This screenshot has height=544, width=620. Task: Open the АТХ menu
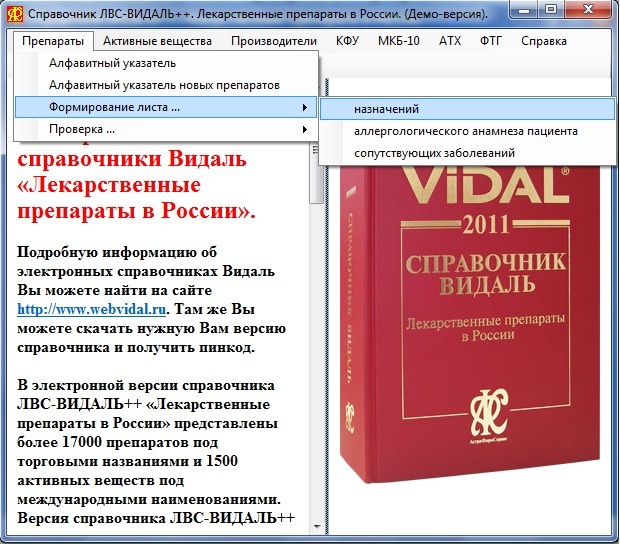450,41
